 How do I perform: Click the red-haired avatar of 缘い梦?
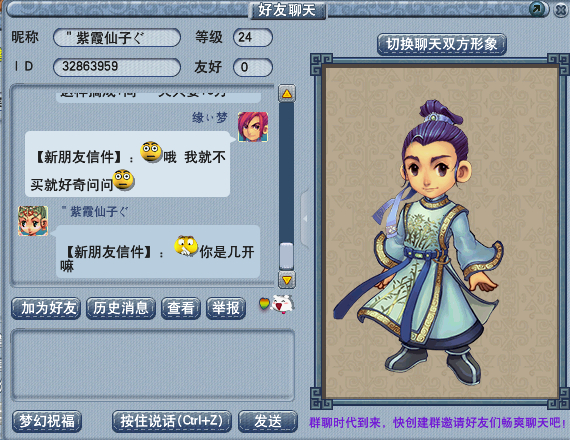tap(253, 127)
